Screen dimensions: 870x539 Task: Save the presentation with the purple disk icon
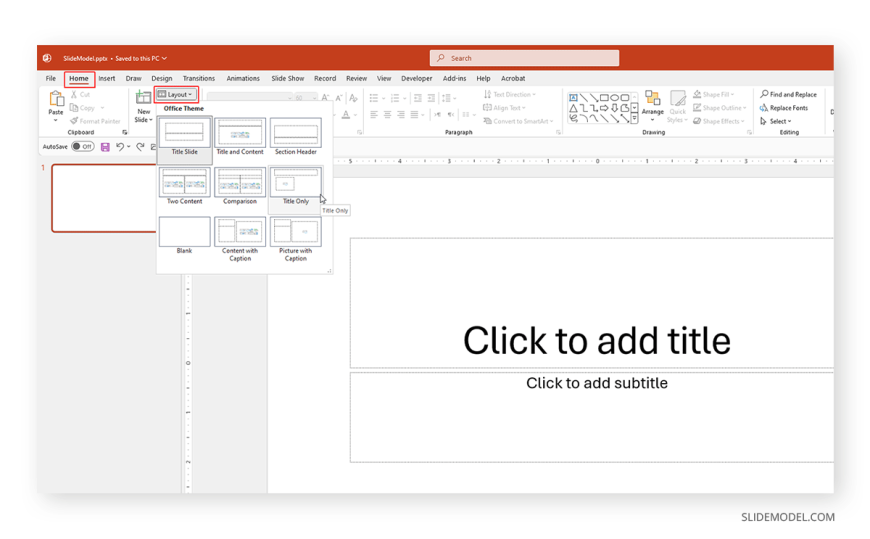(x=105, y=147)
